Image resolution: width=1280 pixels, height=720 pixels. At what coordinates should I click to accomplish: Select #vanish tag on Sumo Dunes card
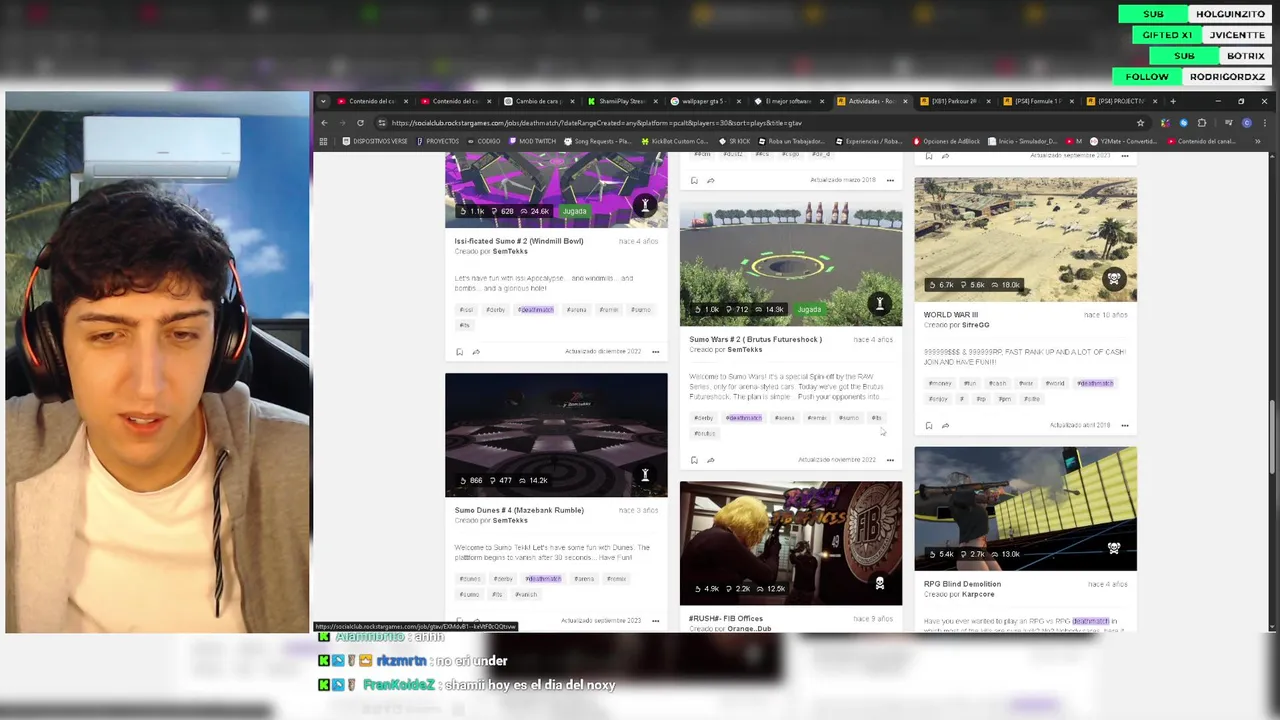(x=526, y=594)
